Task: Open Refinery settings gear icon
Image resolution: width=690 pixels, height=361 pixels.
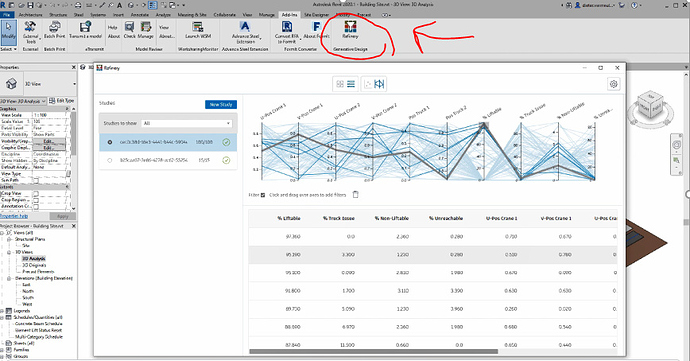Action: click(613, 84)
